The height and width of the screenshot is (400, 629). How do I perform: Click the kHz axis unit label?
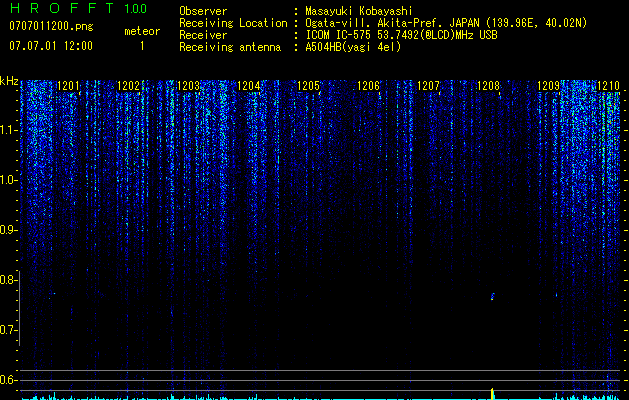9,81
